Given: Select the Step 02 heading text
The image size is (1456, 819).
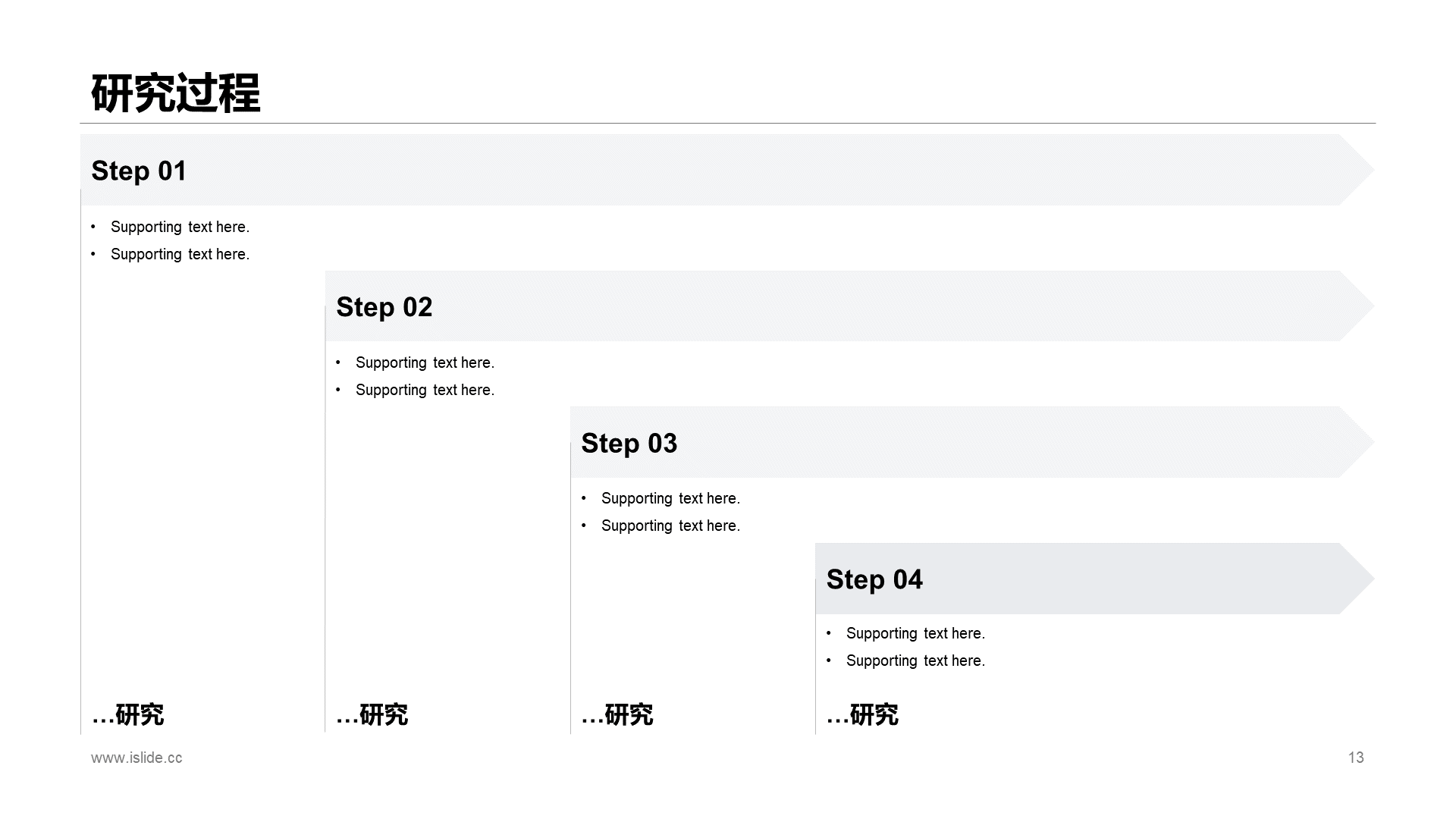Looking at the screenshot, I should 384,307.
